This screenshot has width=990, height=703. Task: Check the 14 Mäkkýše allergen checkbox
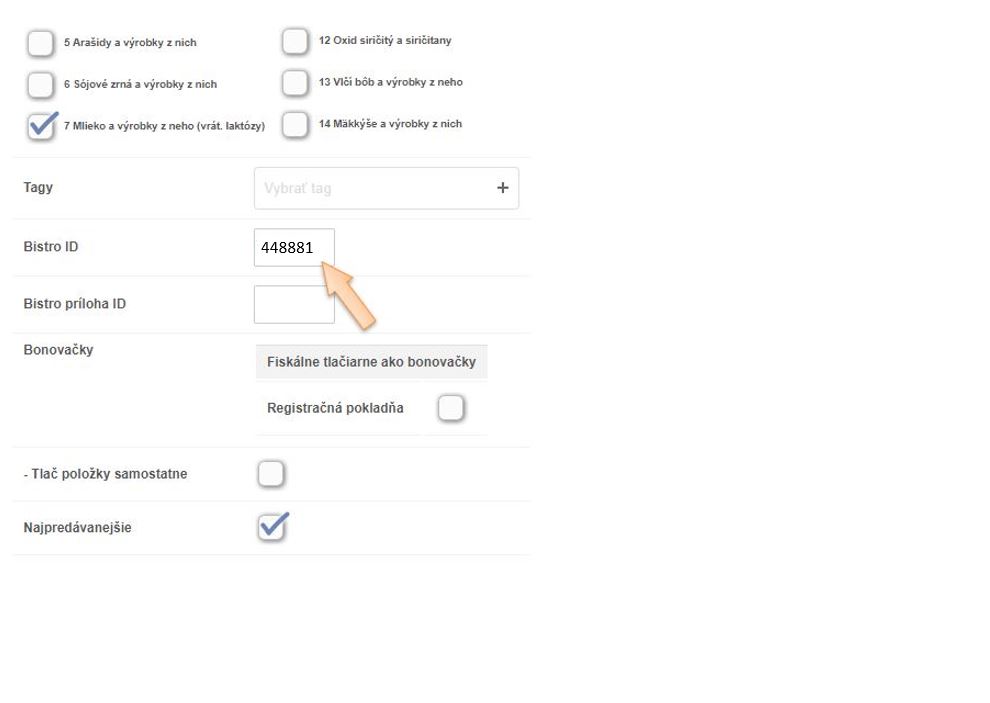[x=295, y=124]
